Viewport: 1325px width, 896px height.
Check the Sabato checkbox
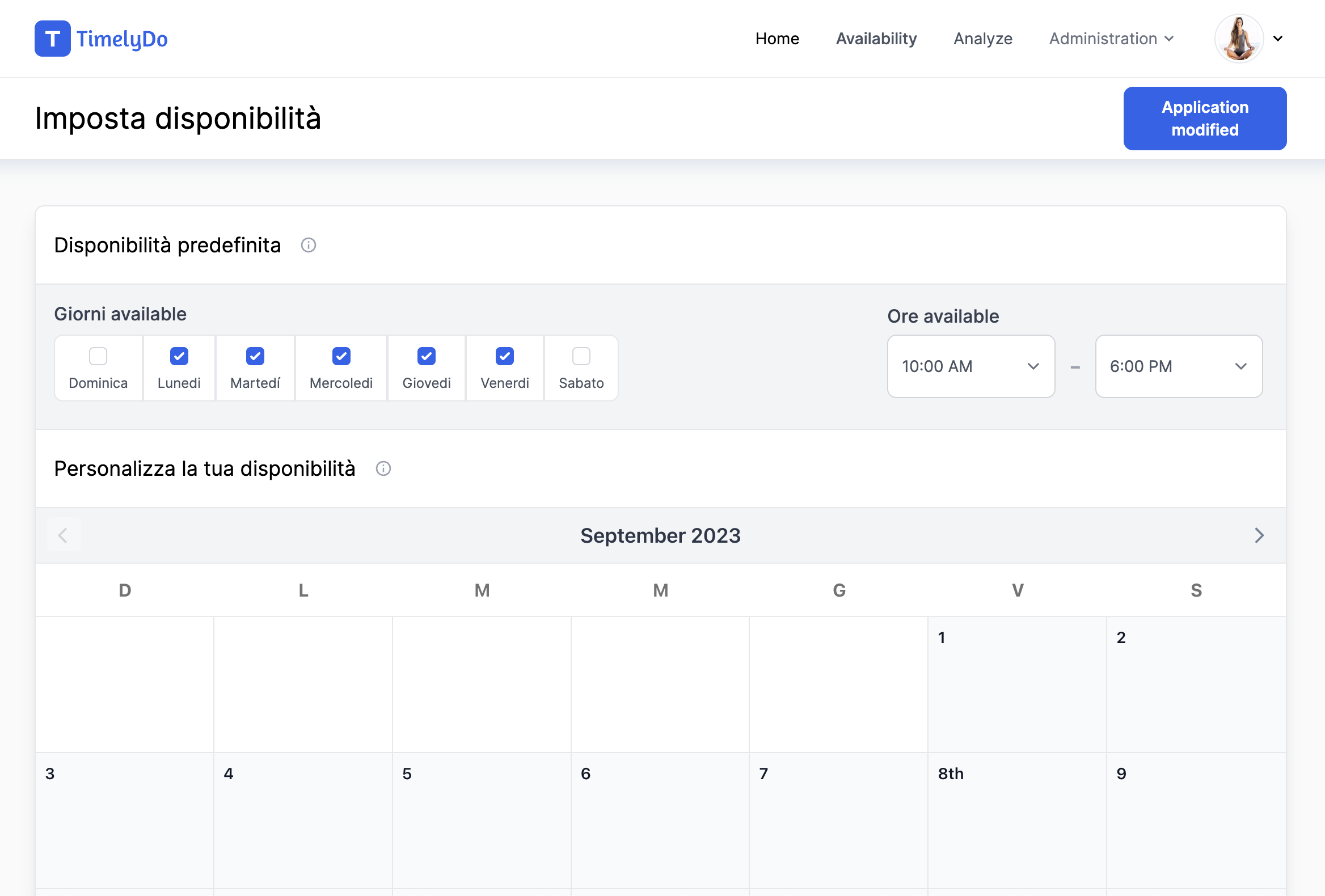(x=581, y=356)
